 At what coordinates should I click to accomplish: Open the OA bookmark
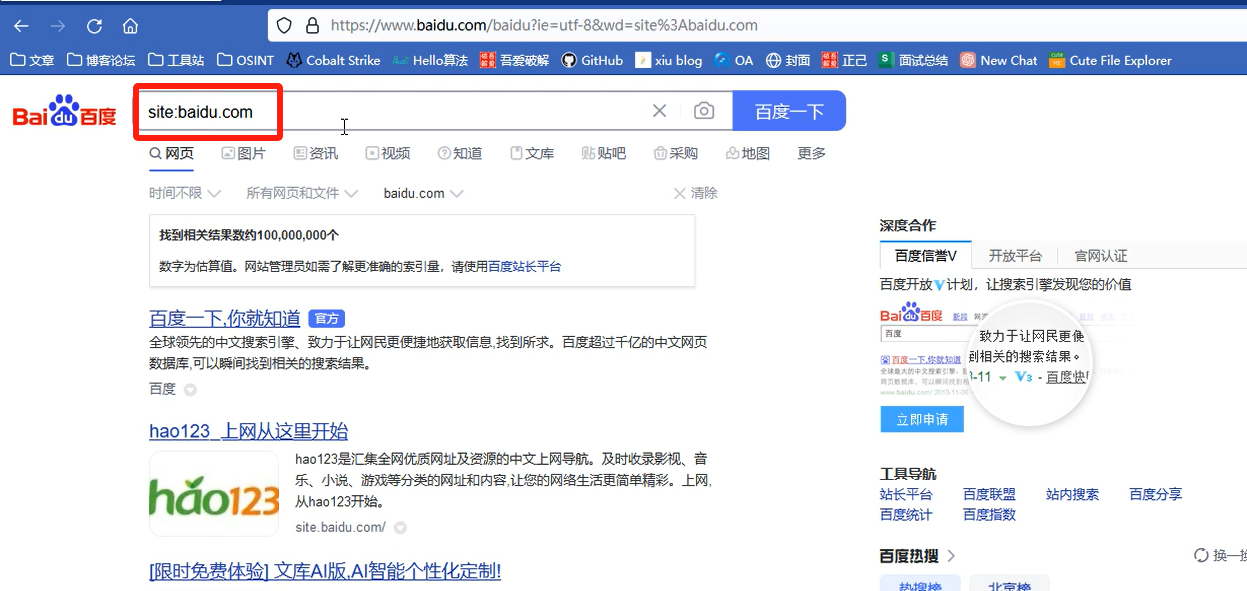pos(734,60)
